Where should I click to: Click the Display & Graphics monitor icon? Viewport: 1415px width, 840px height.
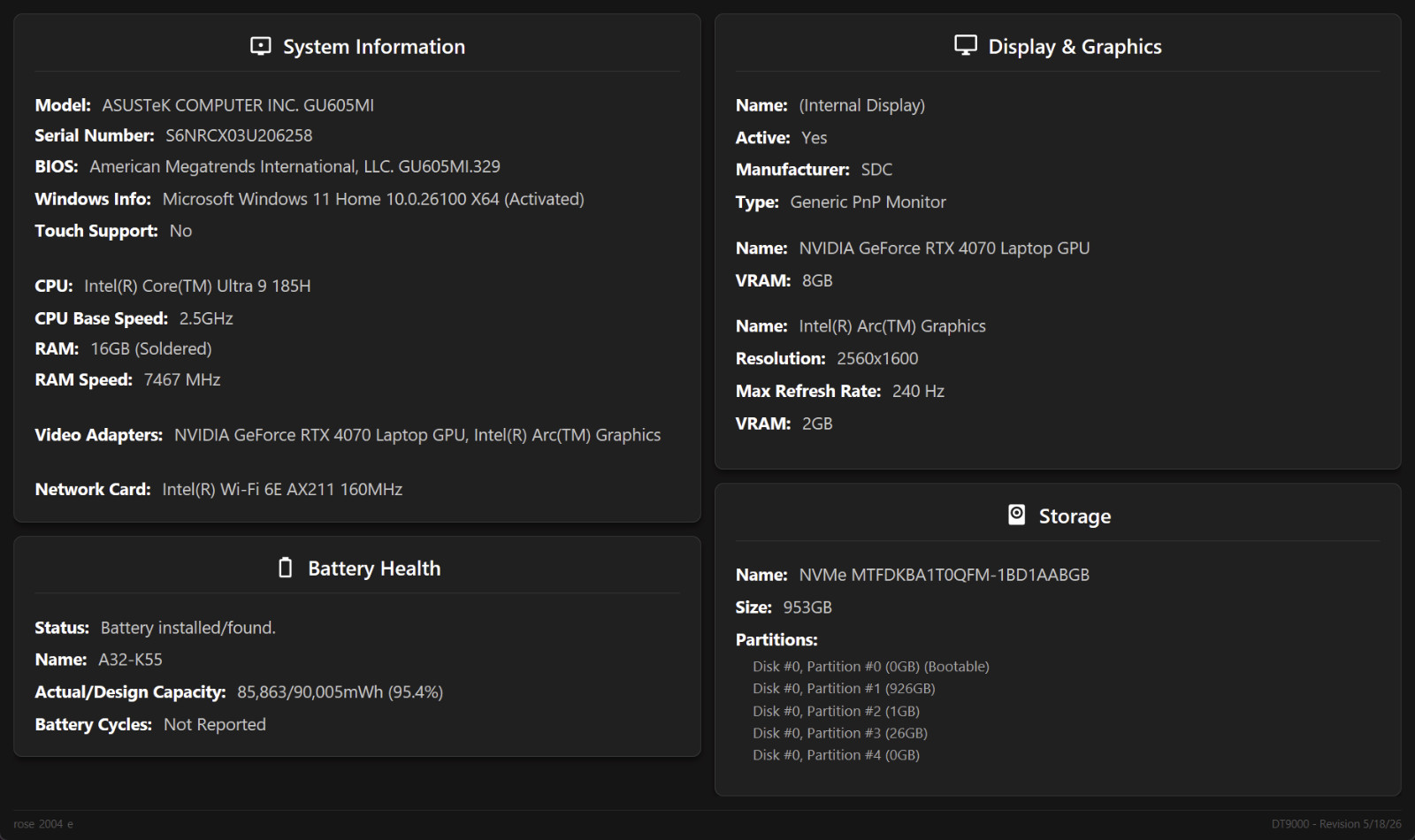[966, 45]
